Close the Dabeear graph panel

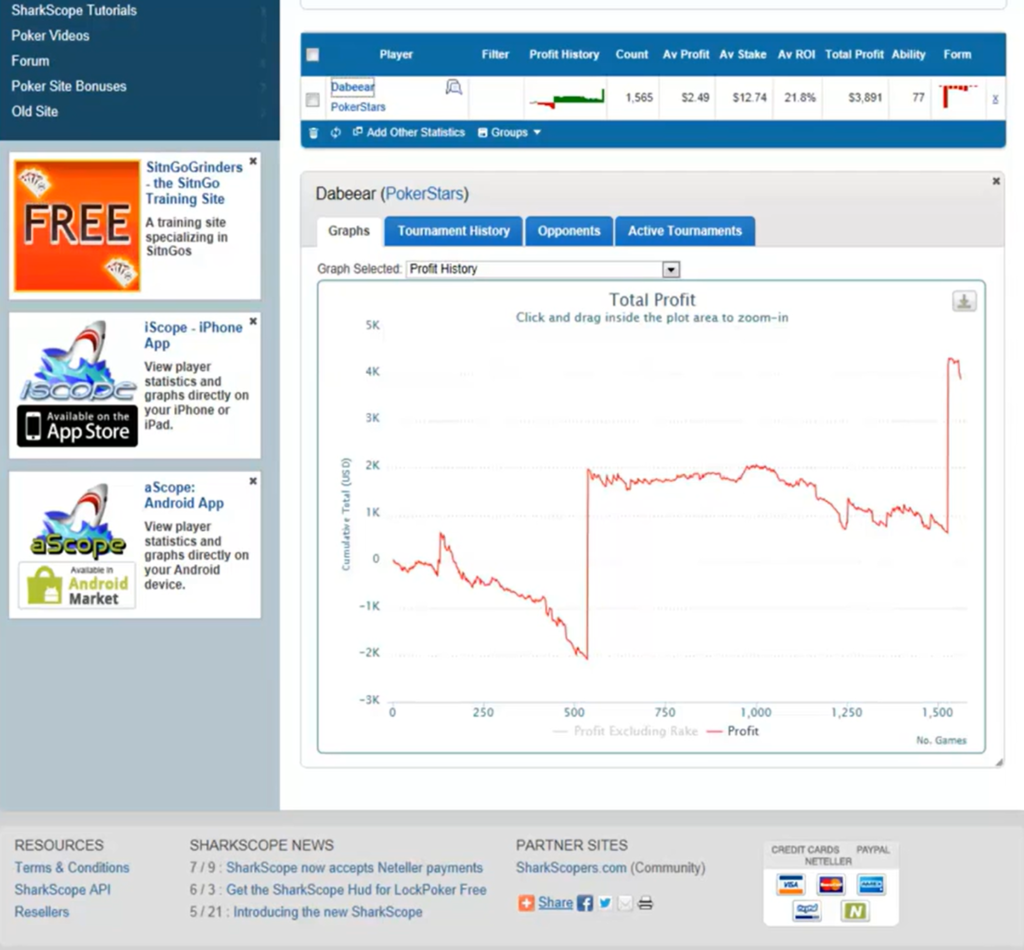(x=996, y=182)
